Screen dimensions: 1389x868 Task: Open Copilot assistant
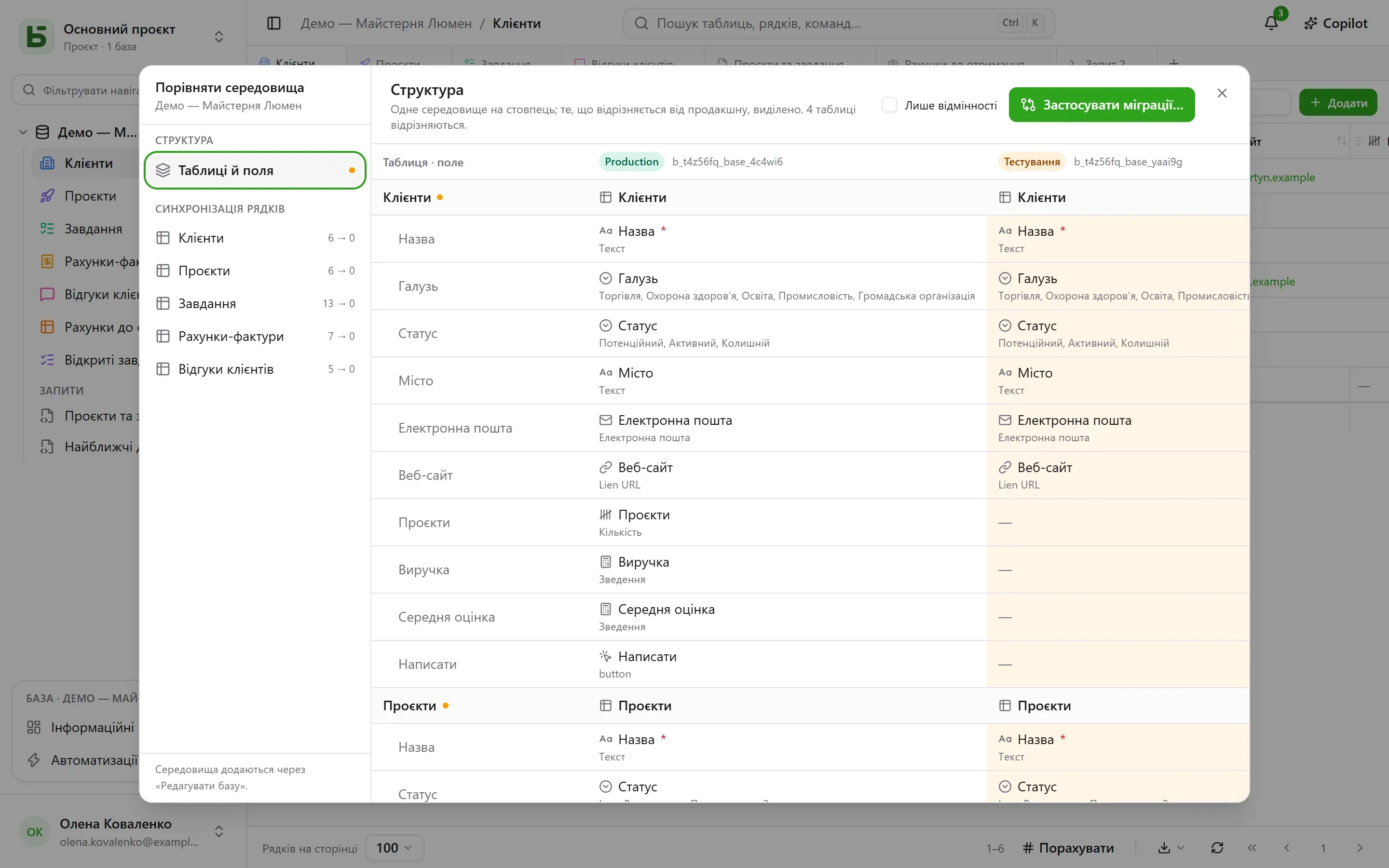point(1335,23)
